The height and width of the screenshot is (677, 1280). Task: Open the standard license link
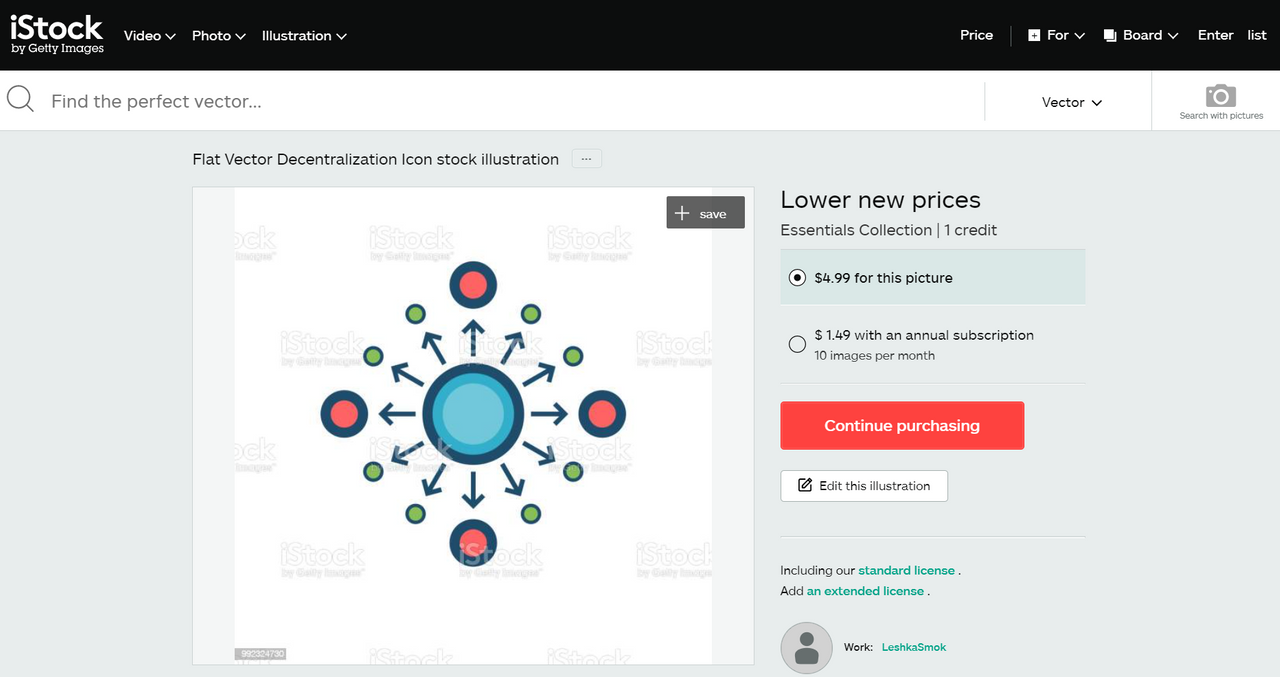(906, 570)
